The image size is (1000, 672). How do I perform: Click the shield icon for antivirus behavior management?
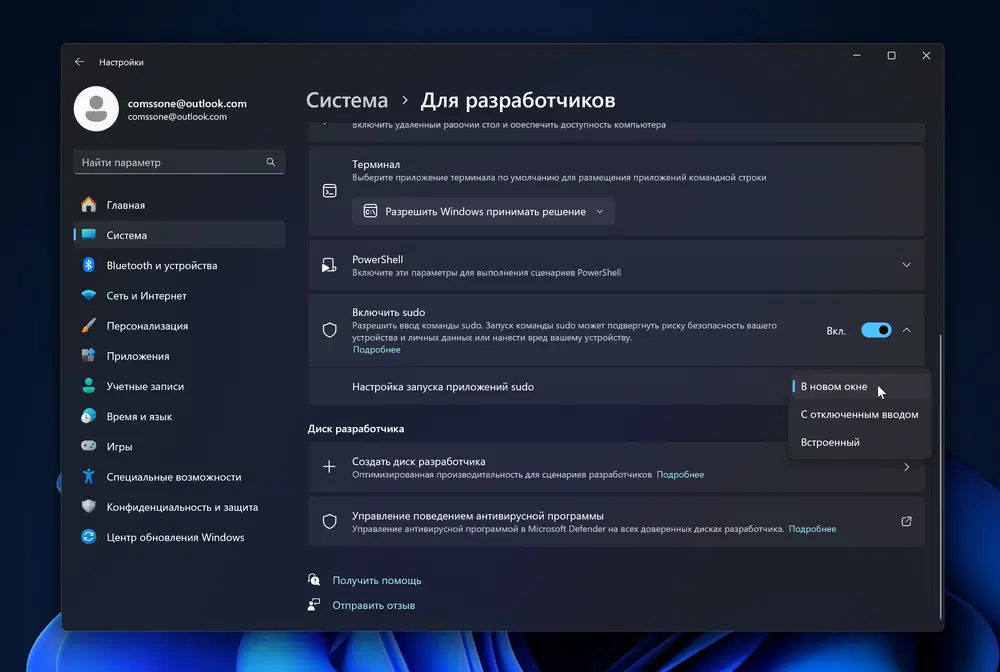[x=330, y=522]
